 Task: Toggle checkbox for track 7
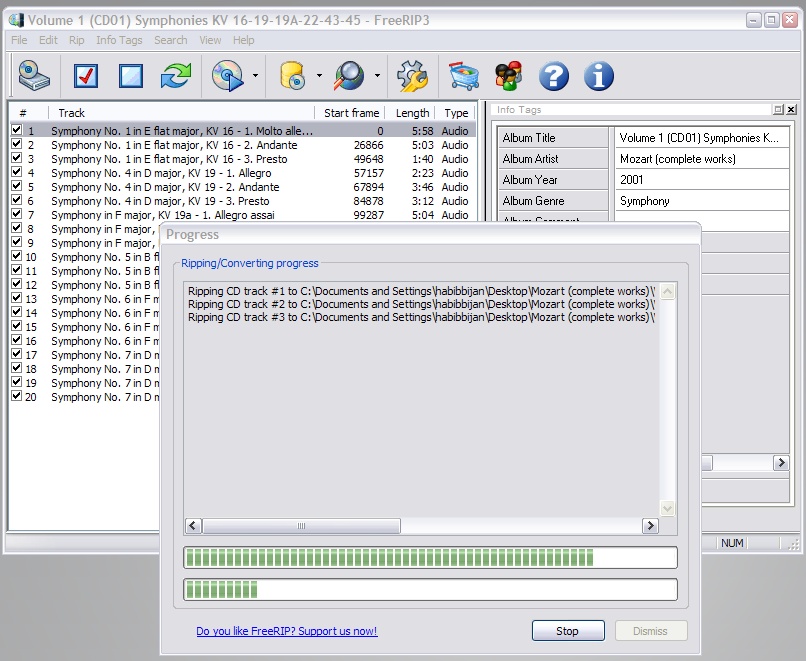point(16,213)
